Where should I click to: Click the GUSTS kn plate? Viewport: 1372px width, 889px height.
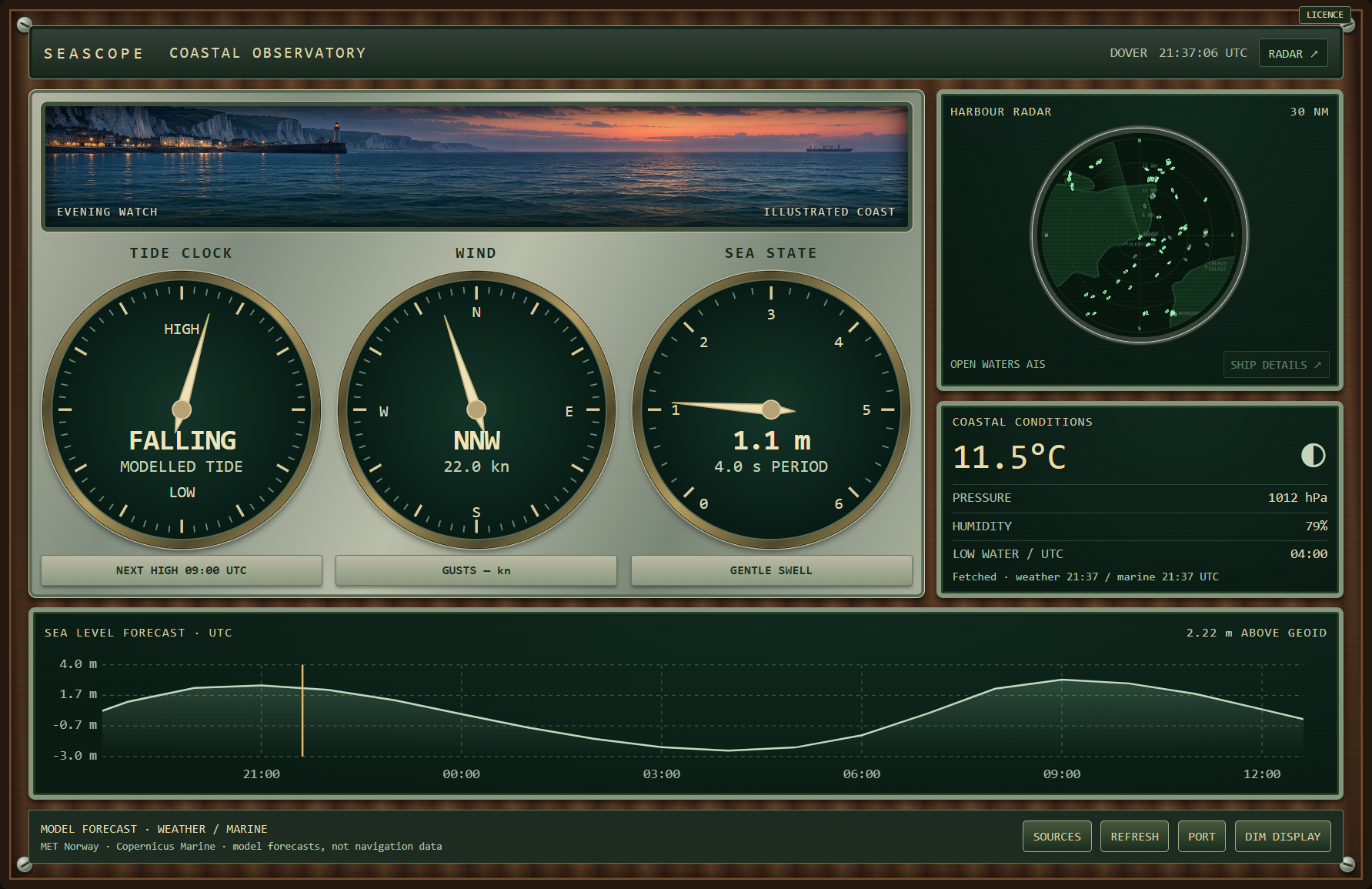pos(476,570)
